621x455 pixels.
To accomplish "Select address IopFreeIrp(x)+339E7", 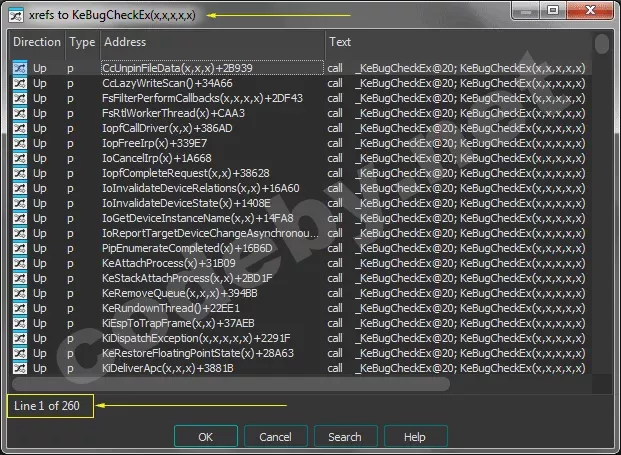I will click(154, 143).
